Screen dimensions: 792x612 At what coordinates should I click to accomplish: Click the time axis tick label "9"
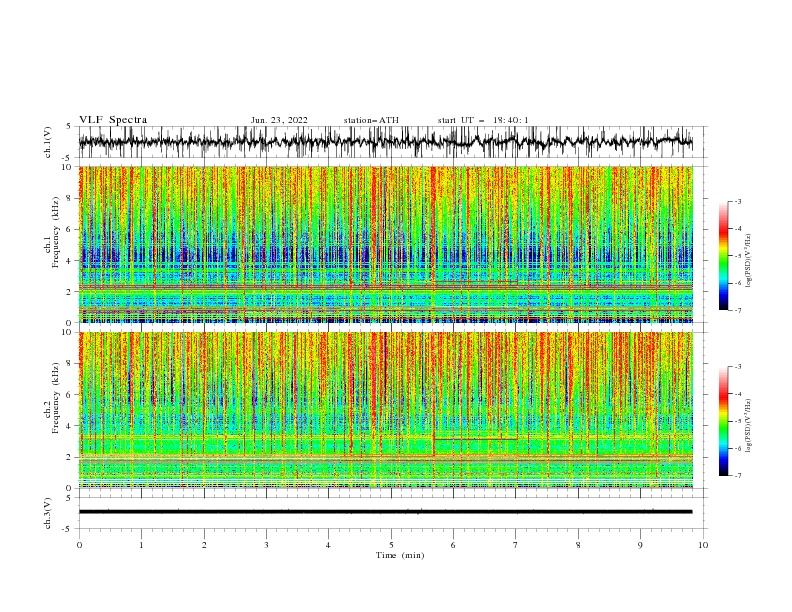coord(640,545)
